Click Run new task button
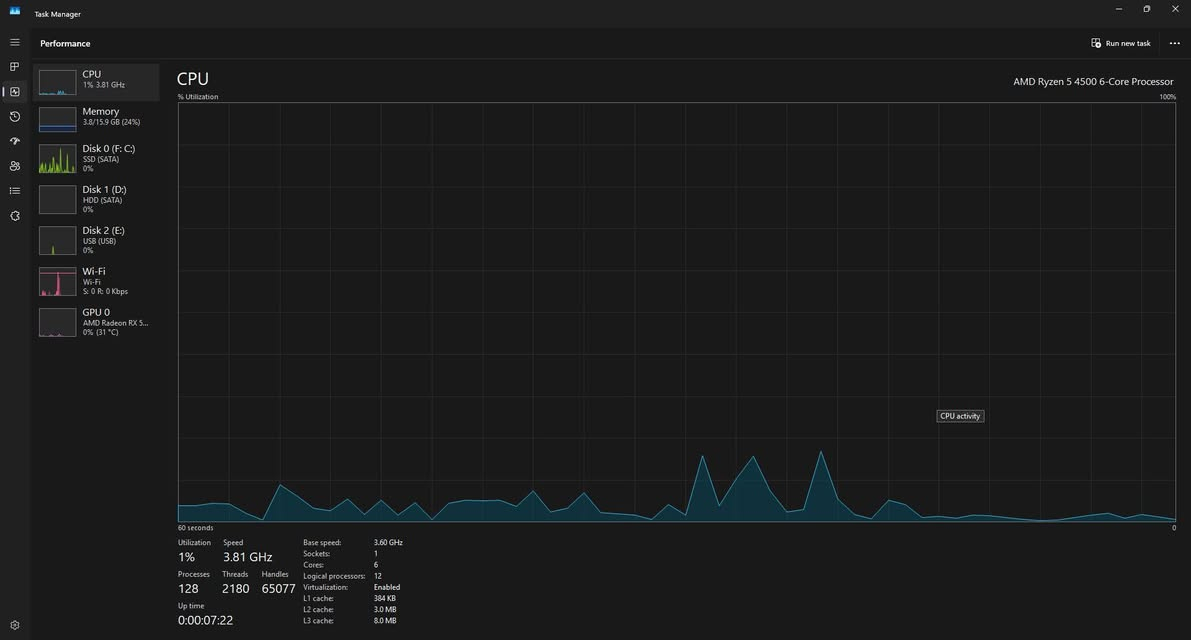Screen dimensions: 1191x640 pyautogui.click(x=1121, y=43)
